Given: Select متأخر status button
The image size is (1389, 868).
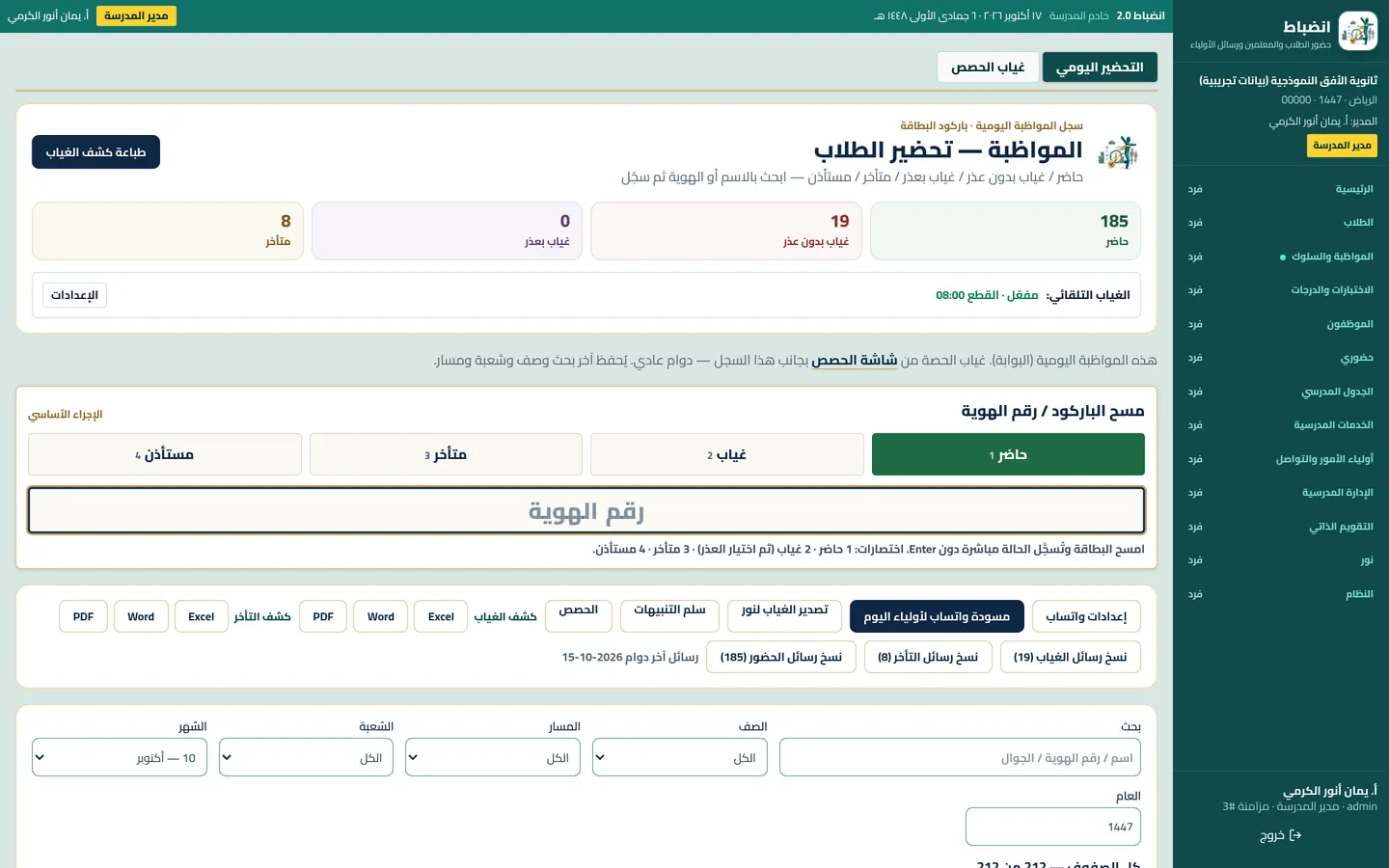Looking at the screenshot, I should [446, 454].
